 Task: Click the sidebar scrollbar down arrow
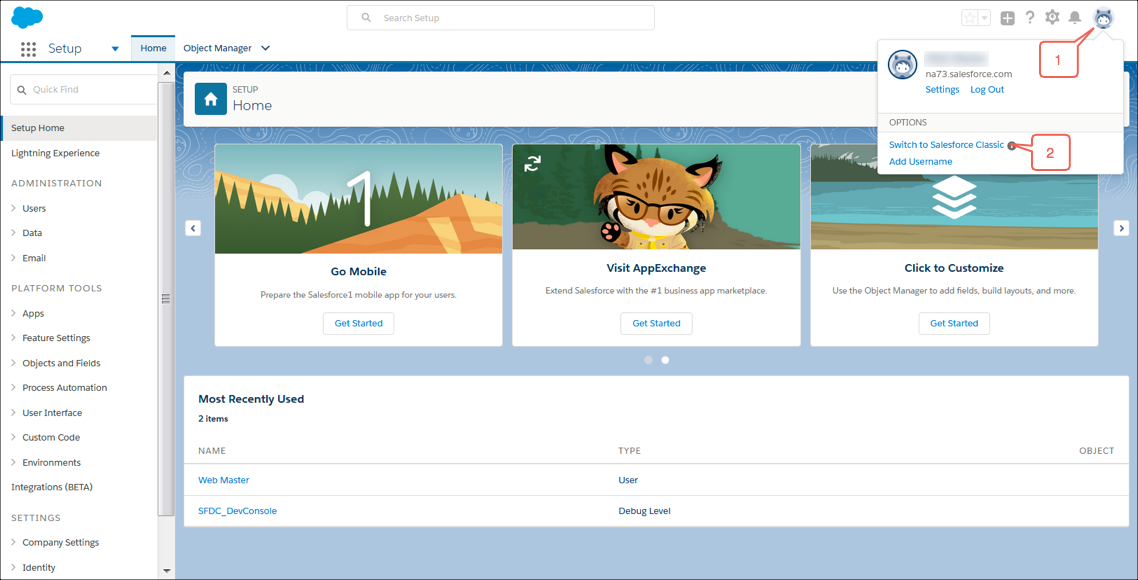[166, 571]
